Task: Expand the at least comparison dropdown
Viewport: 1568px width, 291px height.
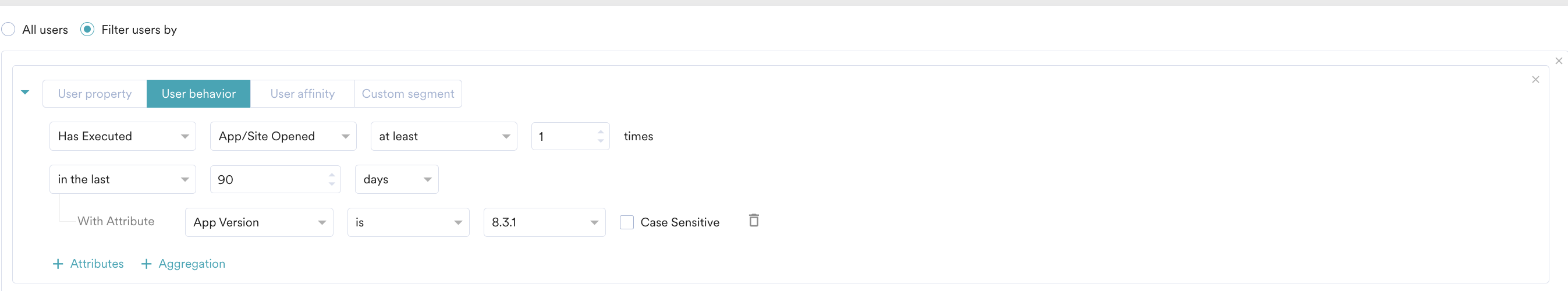Action: 444,136
